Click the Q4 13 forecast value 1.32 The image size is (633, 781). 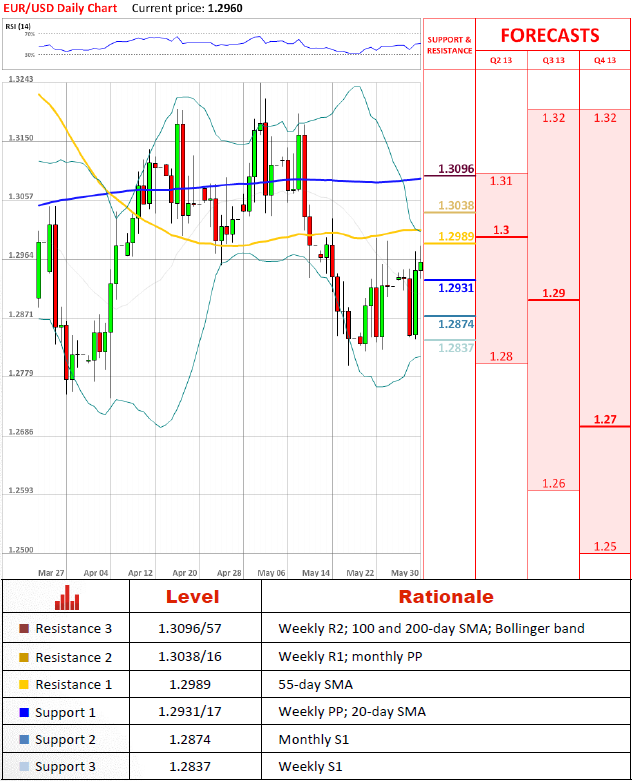[605, 118]
